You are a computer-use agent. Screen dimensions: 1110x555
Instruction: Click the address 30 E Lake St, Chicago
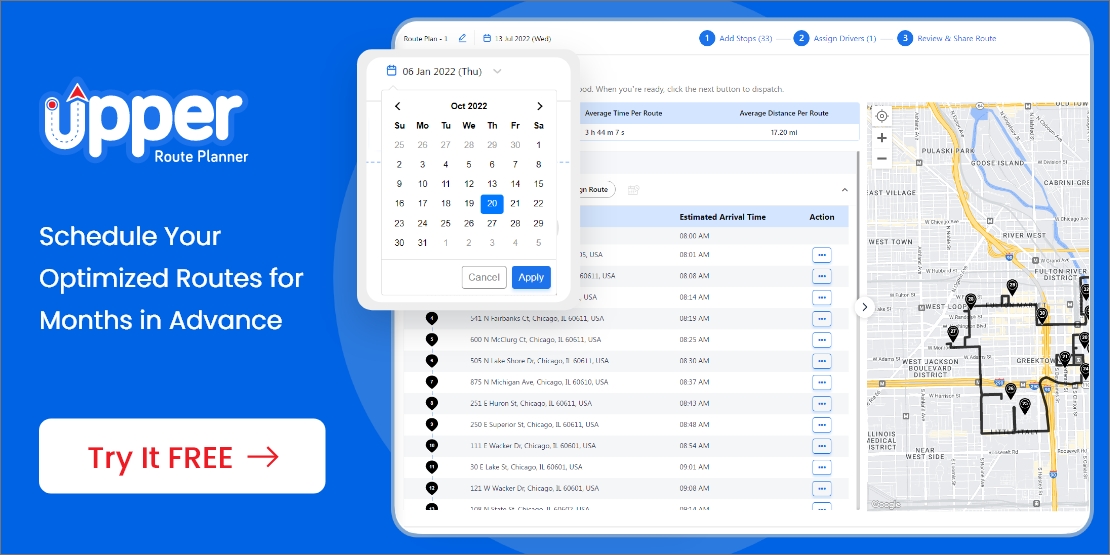coord(527,467)
